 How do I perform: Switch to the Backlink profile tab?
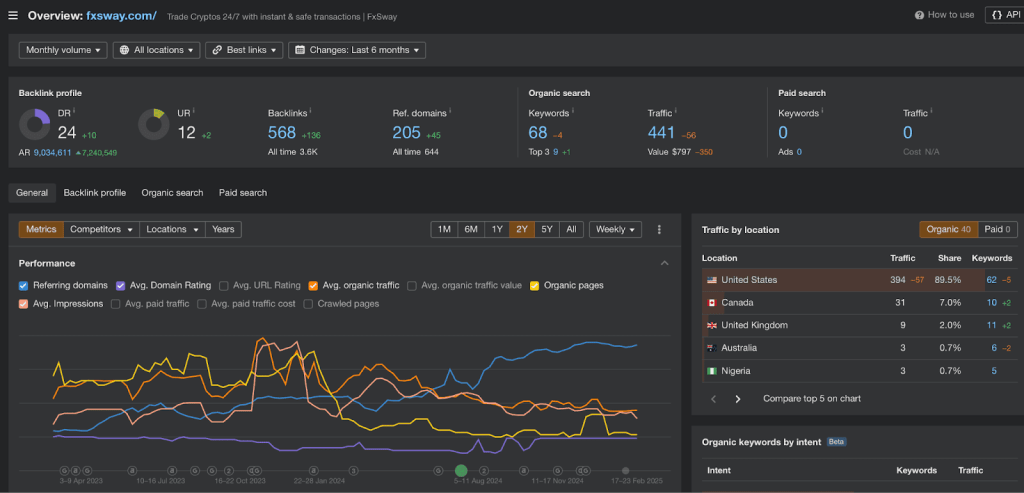coord(95,193)
